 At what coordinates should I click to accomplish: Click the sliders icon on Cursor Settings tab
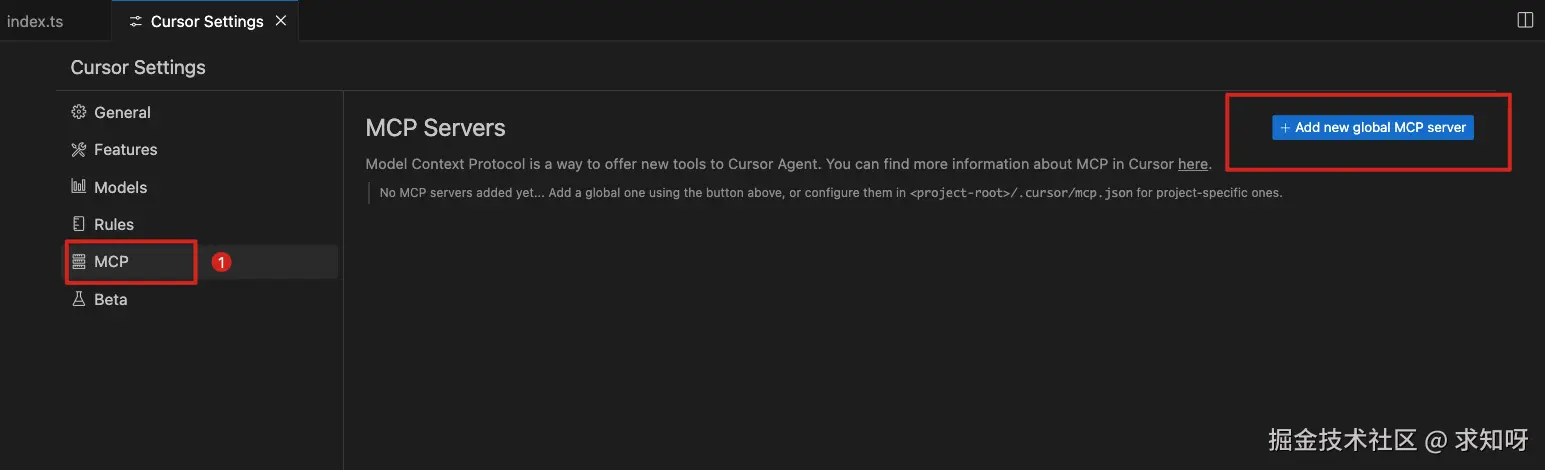pyautogui.click(x=136, y=21)
